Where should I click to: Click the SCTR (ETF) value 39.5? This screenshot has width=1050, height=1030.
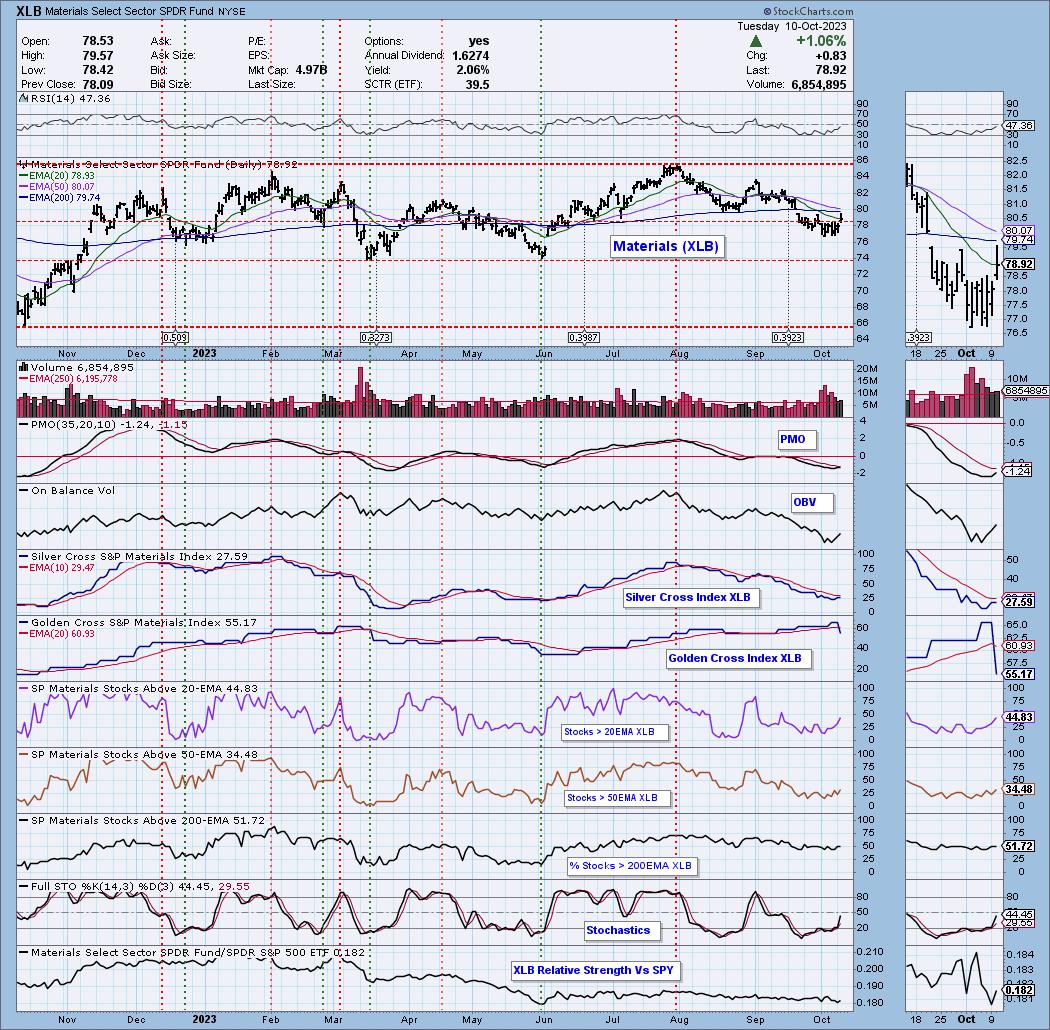pos(477,84)
